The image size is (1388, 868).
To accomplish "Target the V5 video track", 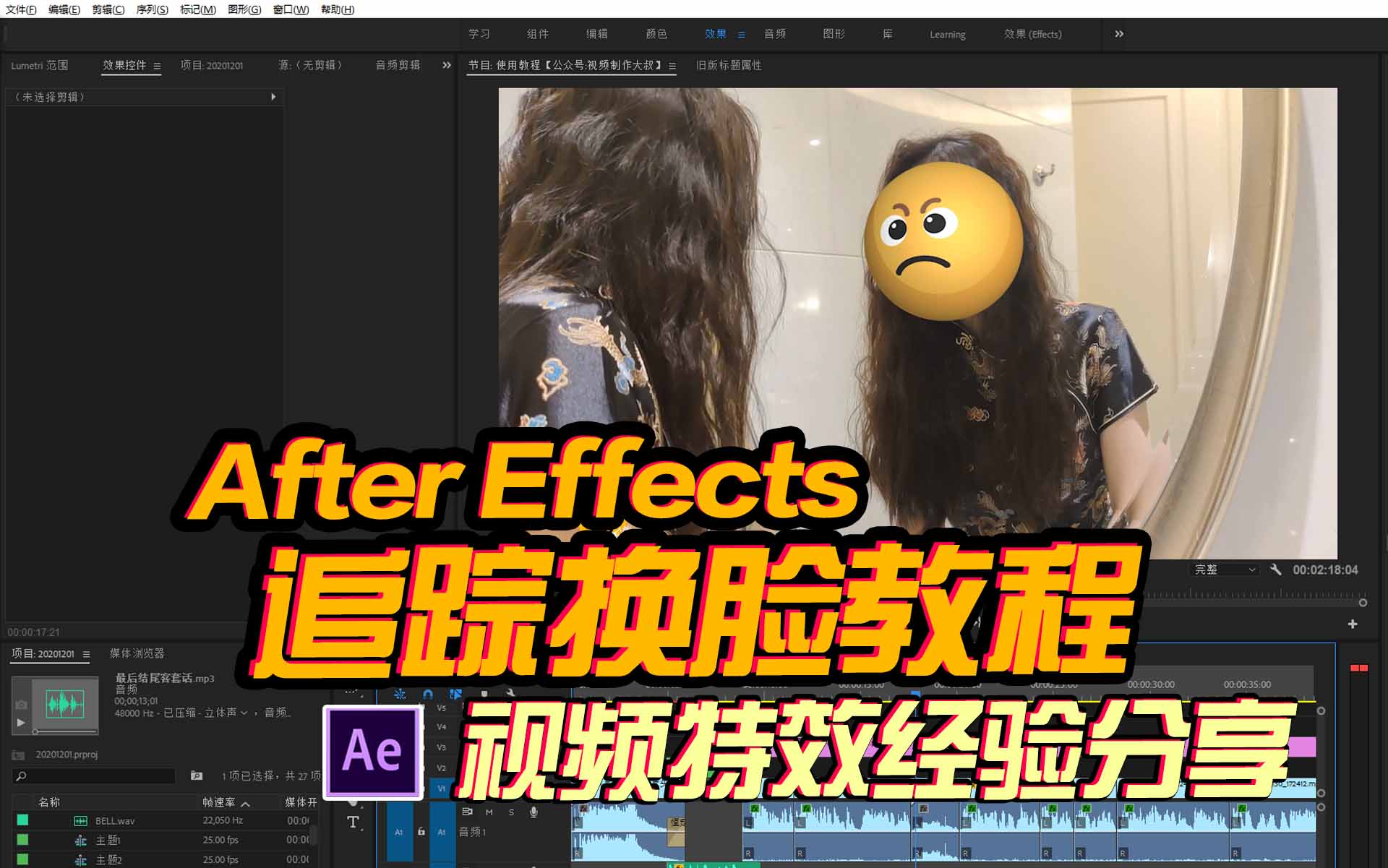I will (x=442, y=708).
